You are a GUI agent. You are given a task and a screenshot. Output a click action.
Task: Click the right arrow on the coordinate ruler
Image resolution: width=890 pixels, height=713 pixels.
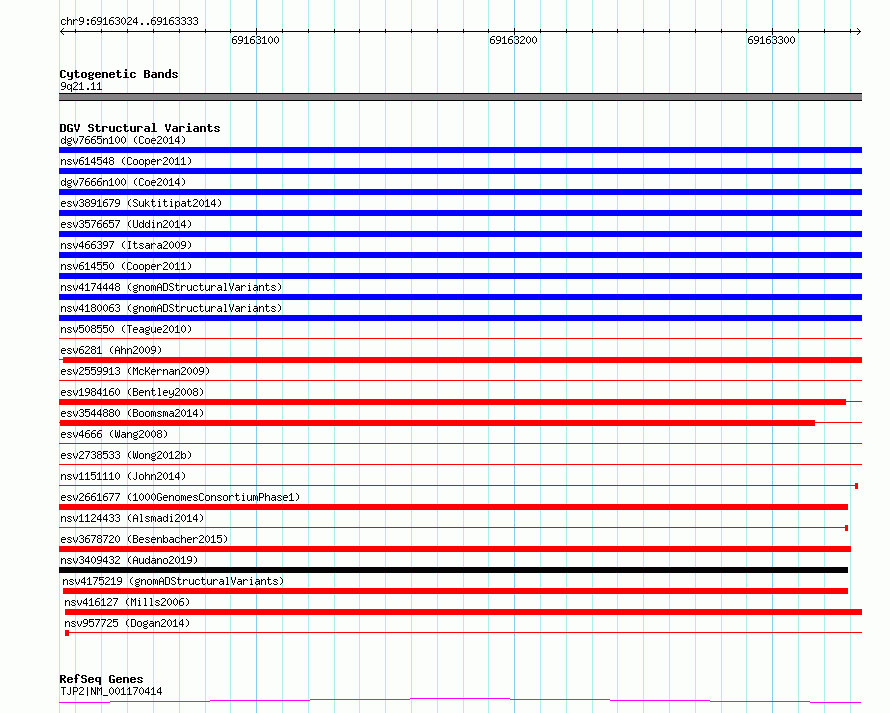(x=858, y=31)
